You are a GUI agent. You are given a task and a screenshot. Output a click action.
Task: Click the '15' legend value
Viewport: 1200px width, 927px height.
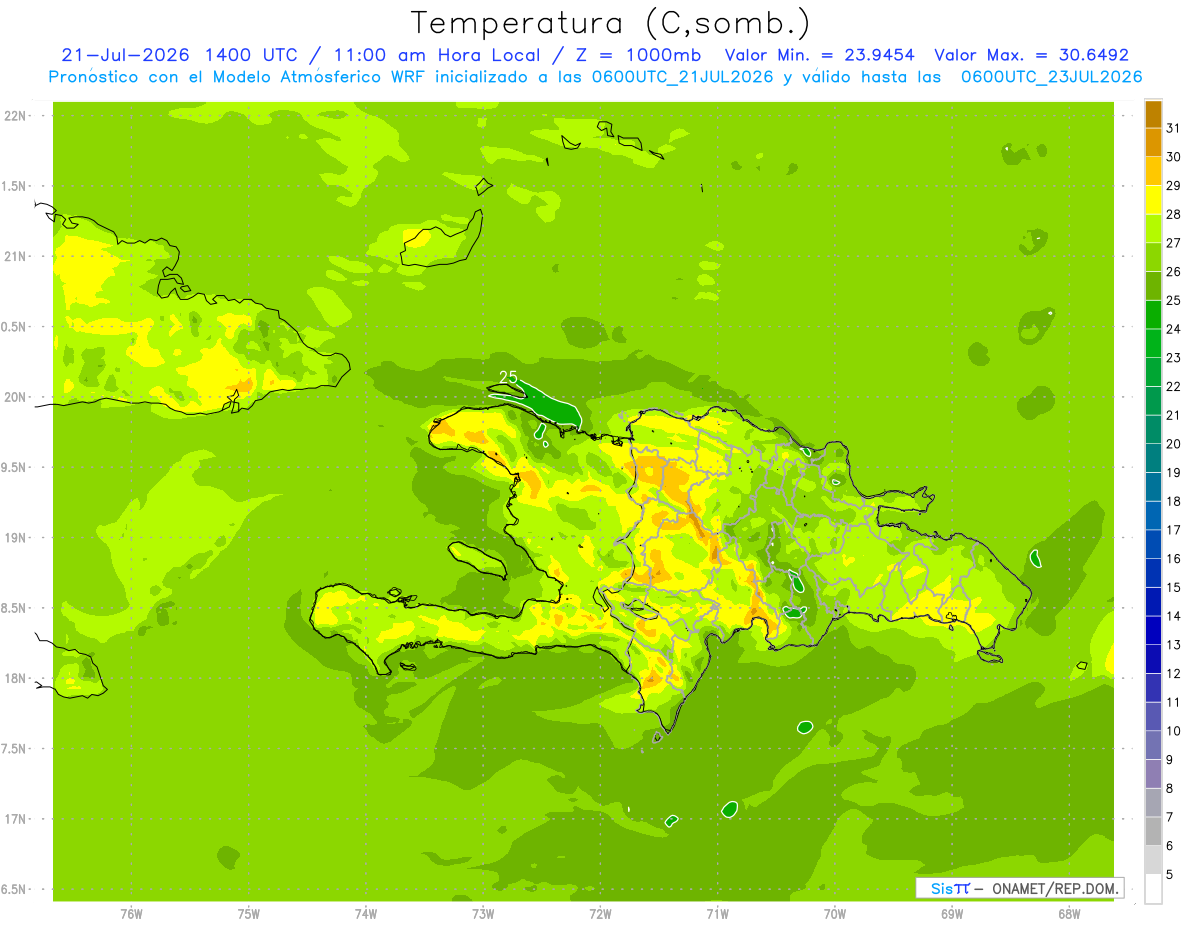[1174, 587]
